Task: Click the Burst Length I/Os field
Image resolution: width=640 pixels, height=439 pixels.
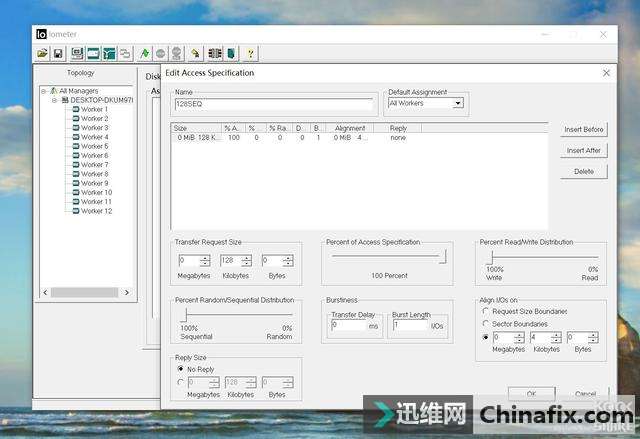Action: pyautogui.click(x=411, y=325)
